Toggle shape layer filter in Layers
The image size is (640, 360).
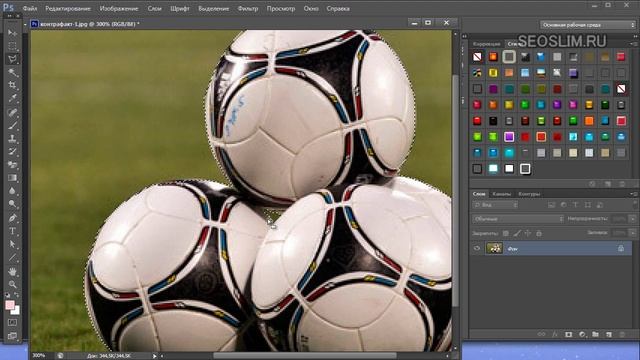(x=588, y=205)
